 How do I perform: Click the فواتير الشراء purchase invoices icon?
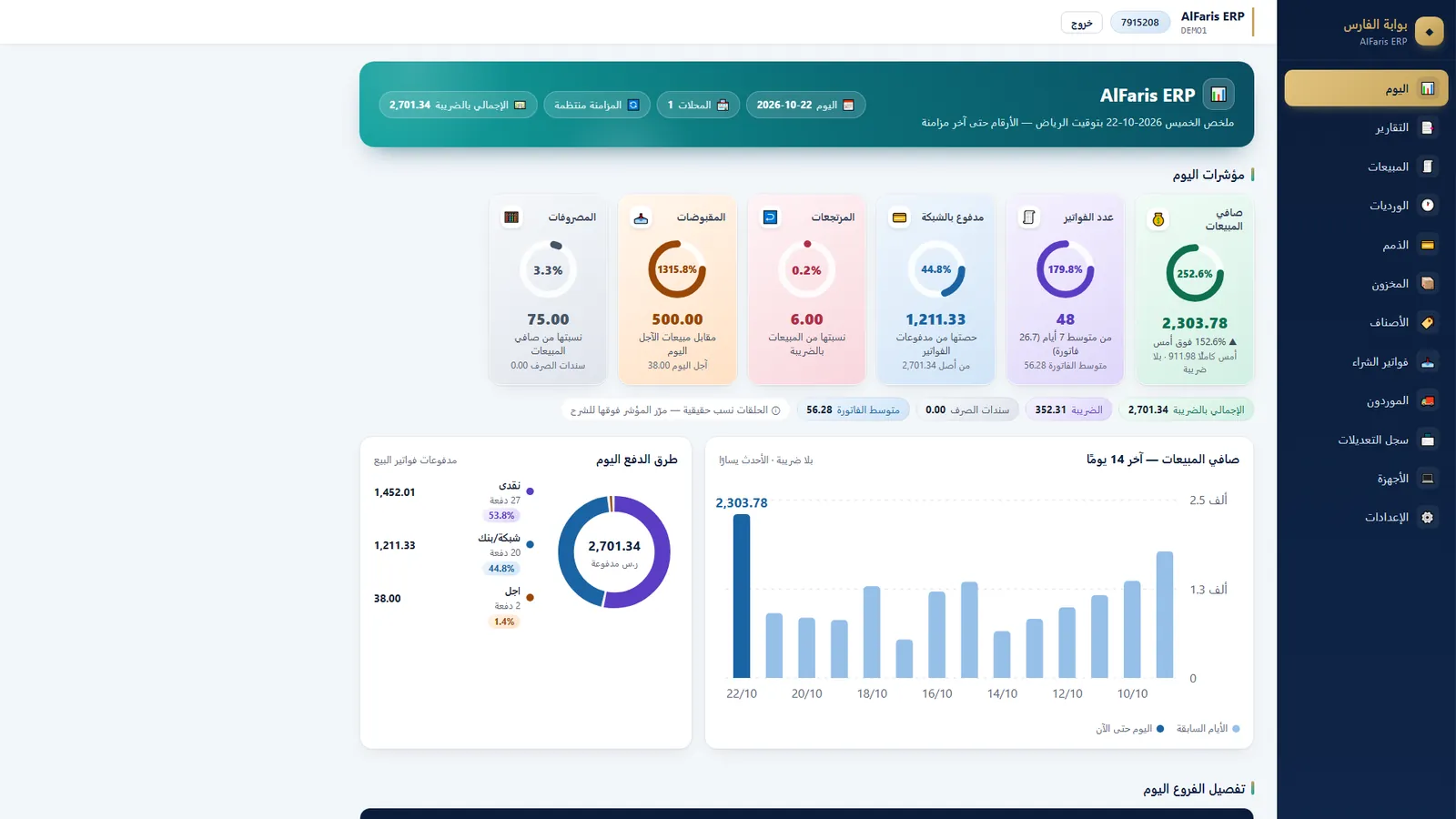click(x=1428, y=362)
